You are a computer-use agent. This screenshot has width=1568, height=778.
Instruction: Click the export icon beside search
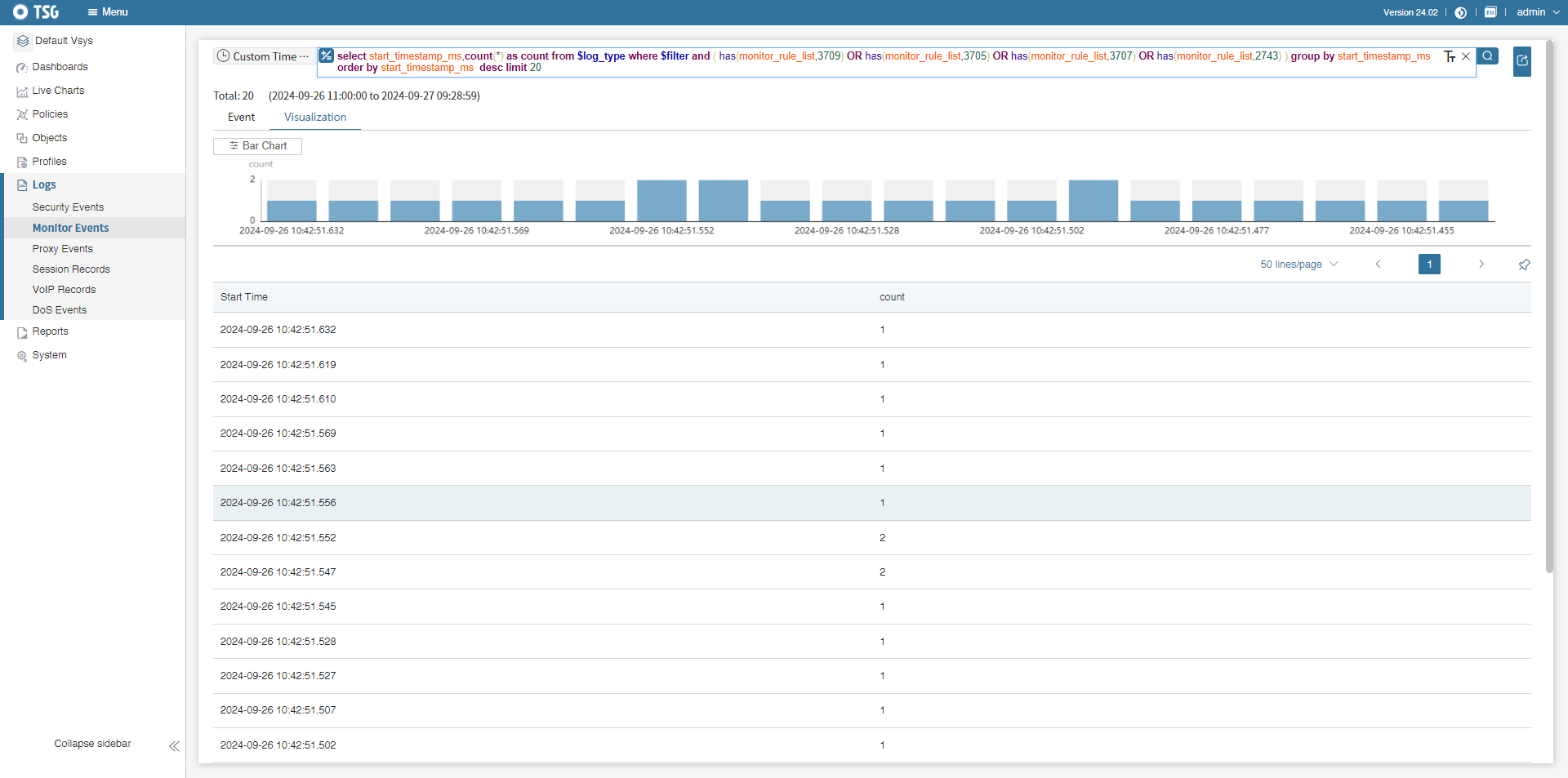coord(1521,61)
